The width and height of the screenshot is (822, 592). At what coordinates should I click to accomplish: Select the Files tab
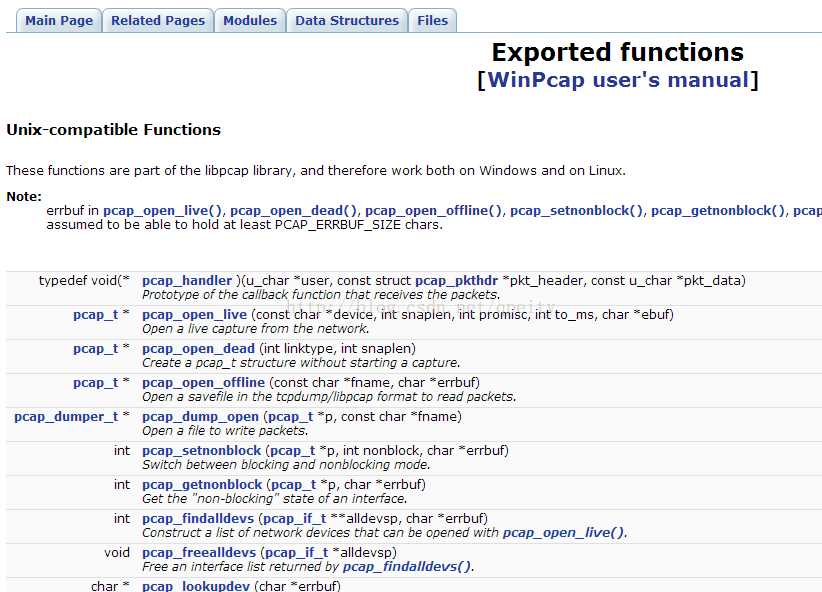[x=432, y=20]
